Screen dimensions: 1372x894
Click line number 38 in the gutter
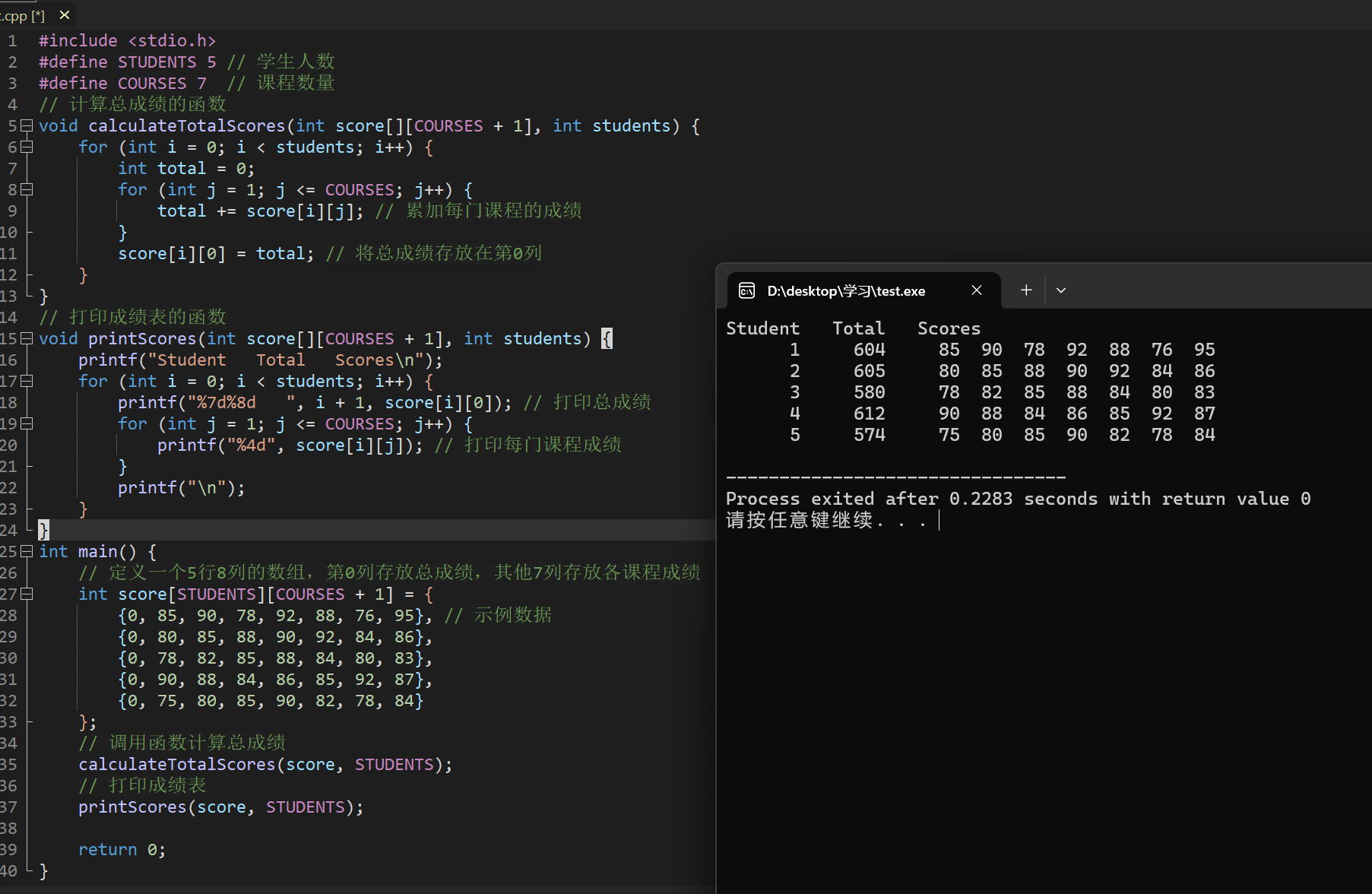[8, 828]
